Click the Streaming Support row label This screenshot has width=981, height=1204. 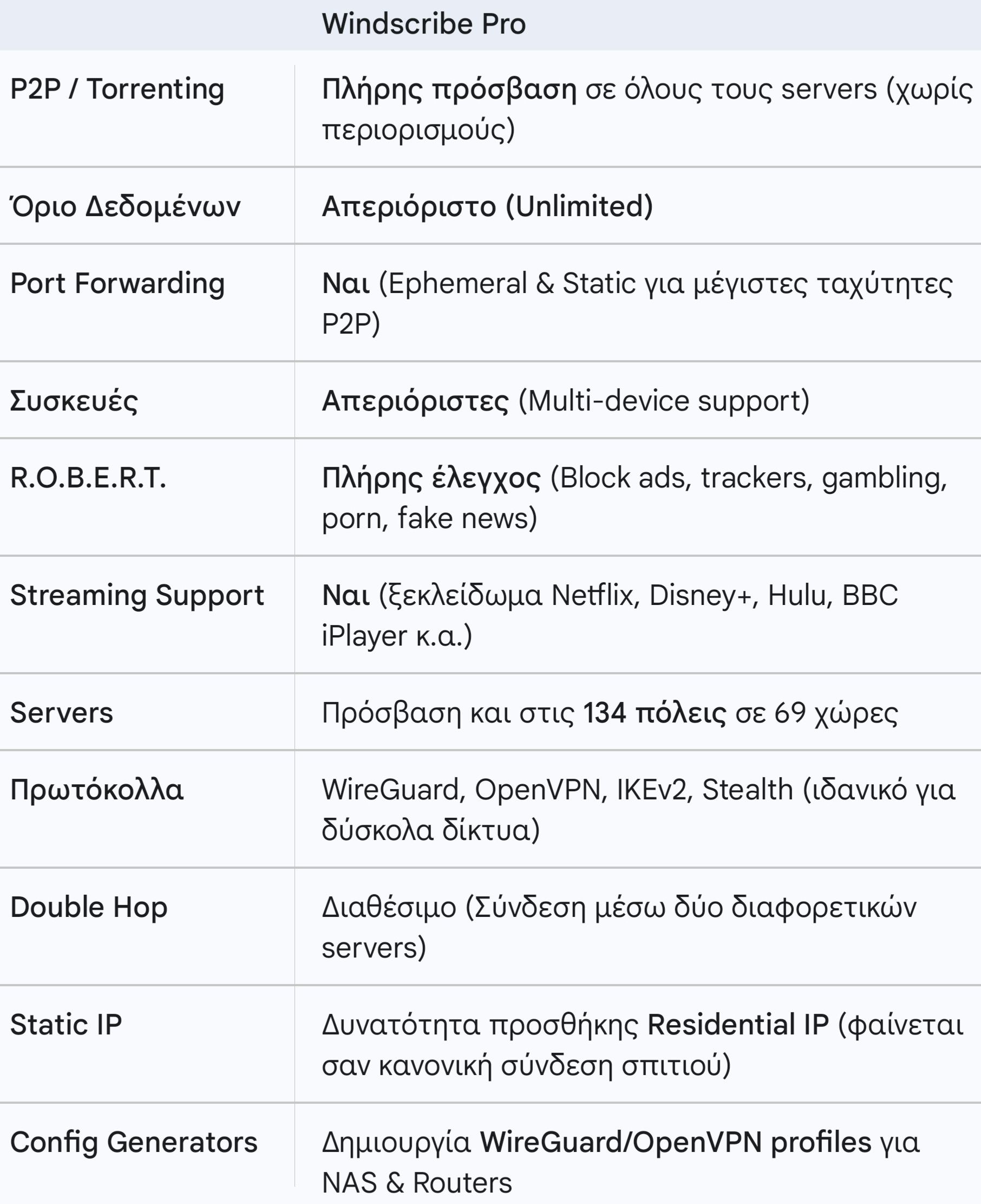click(138, 595)
